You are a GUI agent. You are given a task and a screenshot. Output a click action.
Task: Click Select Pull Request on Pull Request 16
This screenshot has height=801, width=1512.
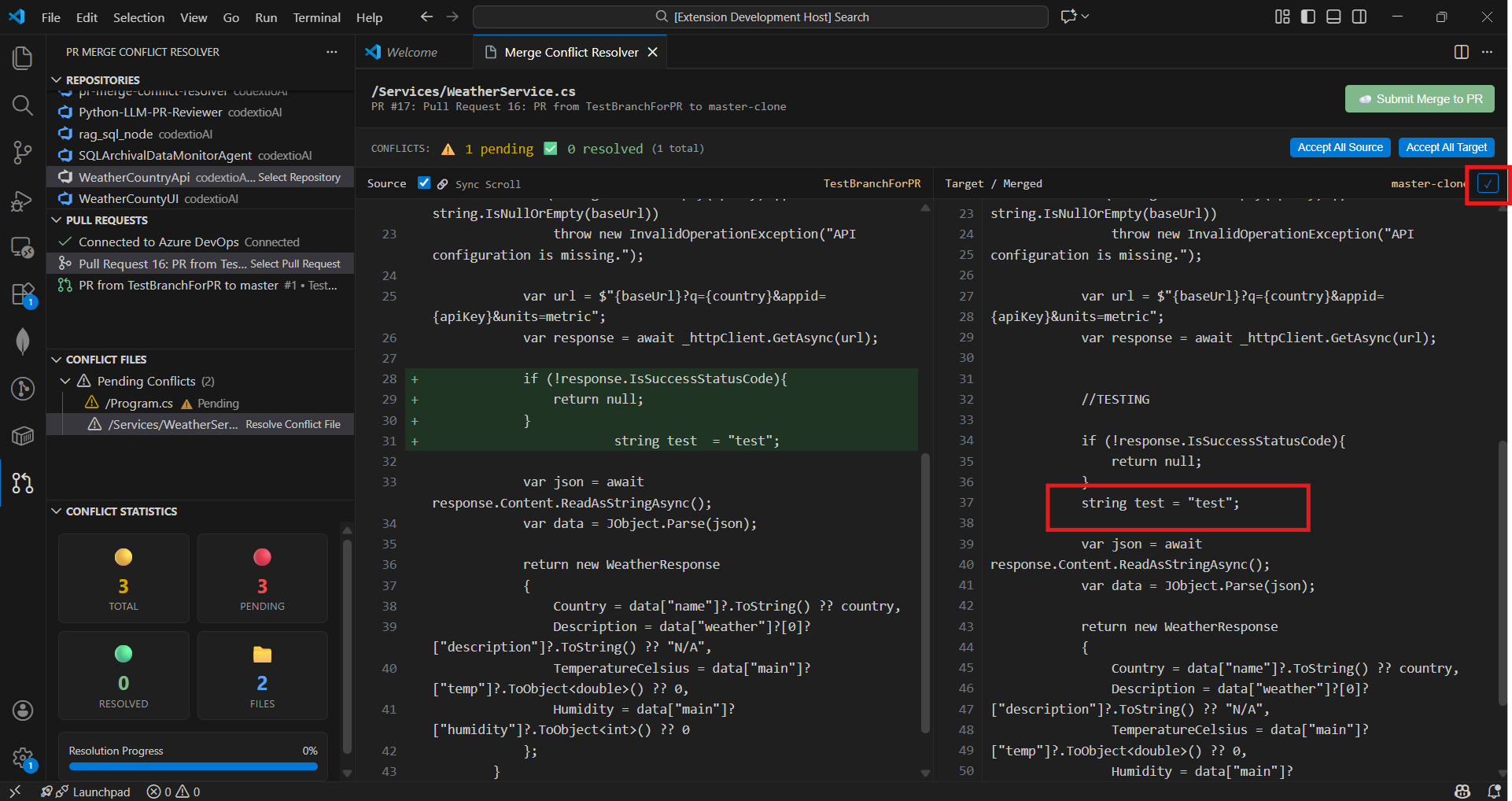tap(295, 264)
